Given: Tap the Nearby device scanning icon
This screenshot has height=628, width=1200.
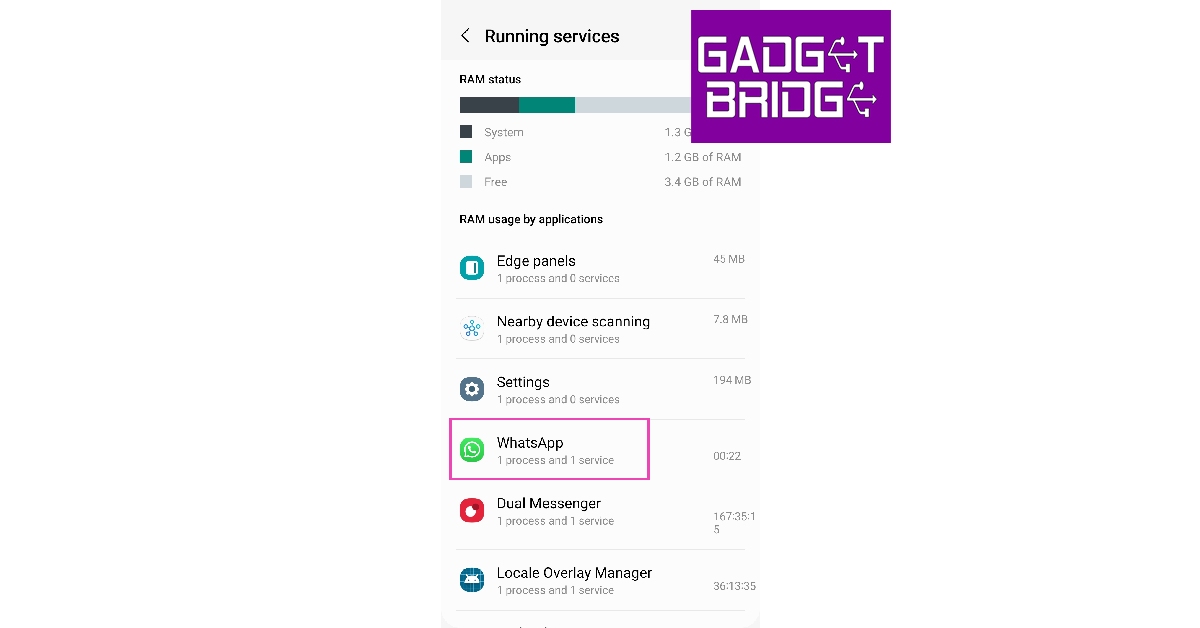Looking at the screenshot, I should click(x=472, y=329).
